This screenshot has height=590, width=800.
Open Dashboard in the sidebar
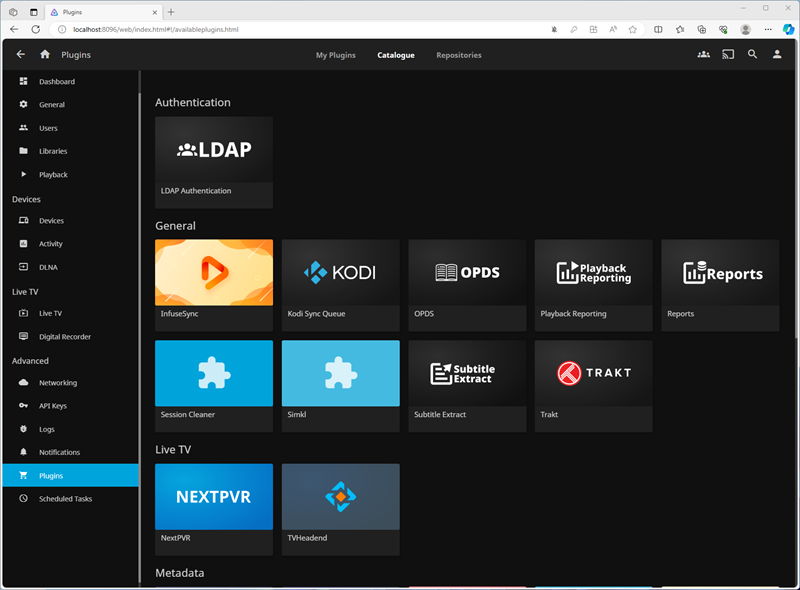pyautogui.click(x=57, y=82)
